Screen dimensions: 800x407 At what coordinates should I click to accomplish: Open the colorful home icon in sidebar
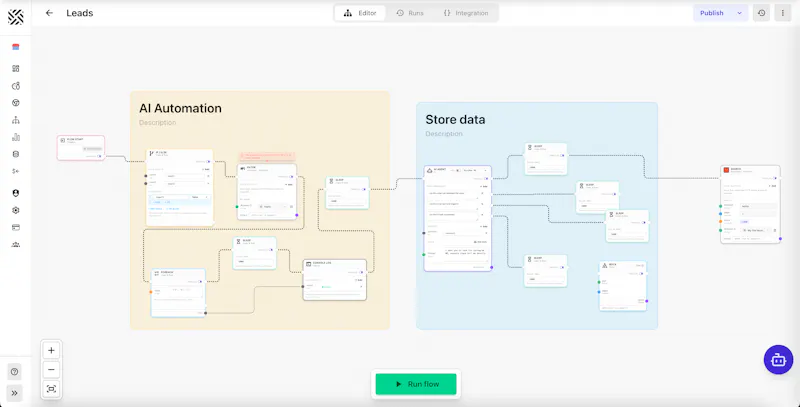pyautogui.click(x=15, y=47)
